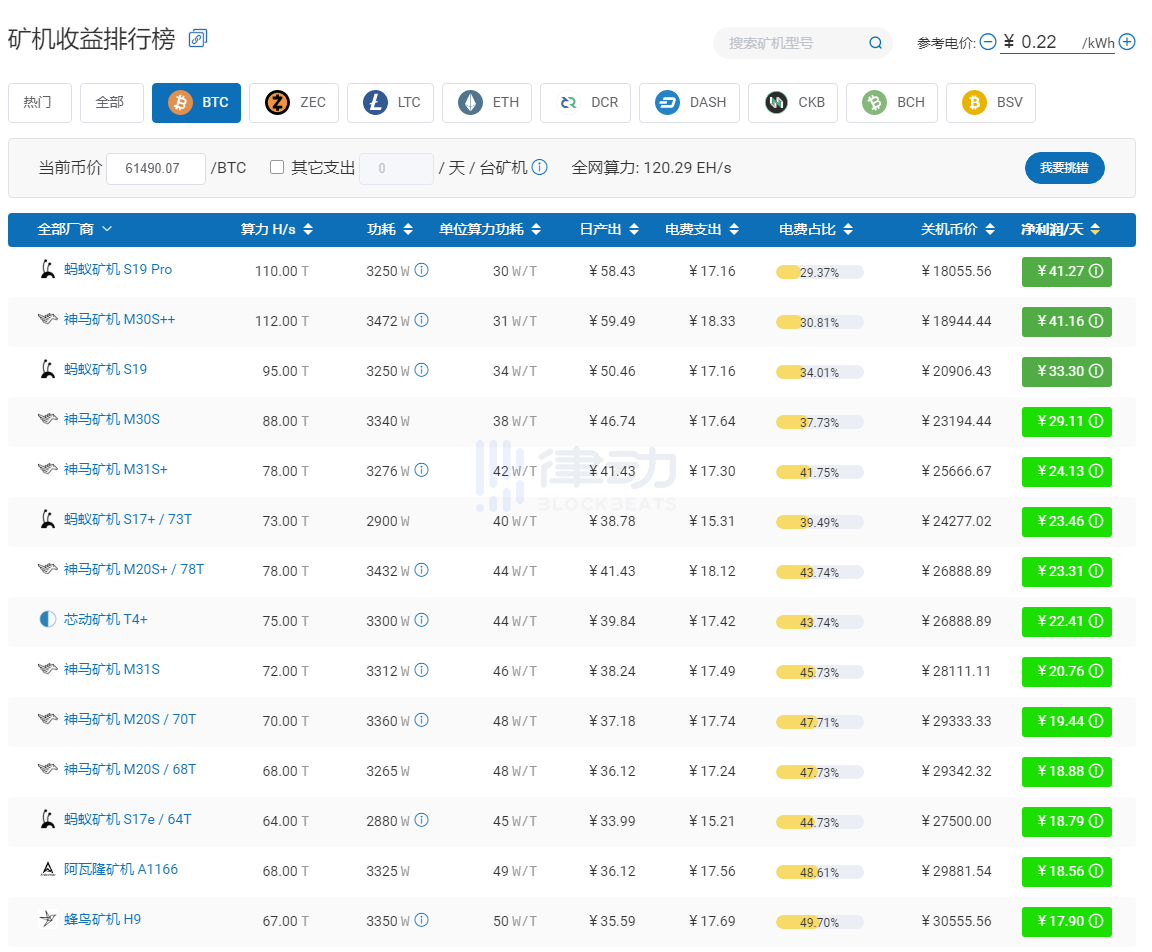Enable the 其它支出 checkbox
The width and height of the screenshot is (1152, 952).
277,167
